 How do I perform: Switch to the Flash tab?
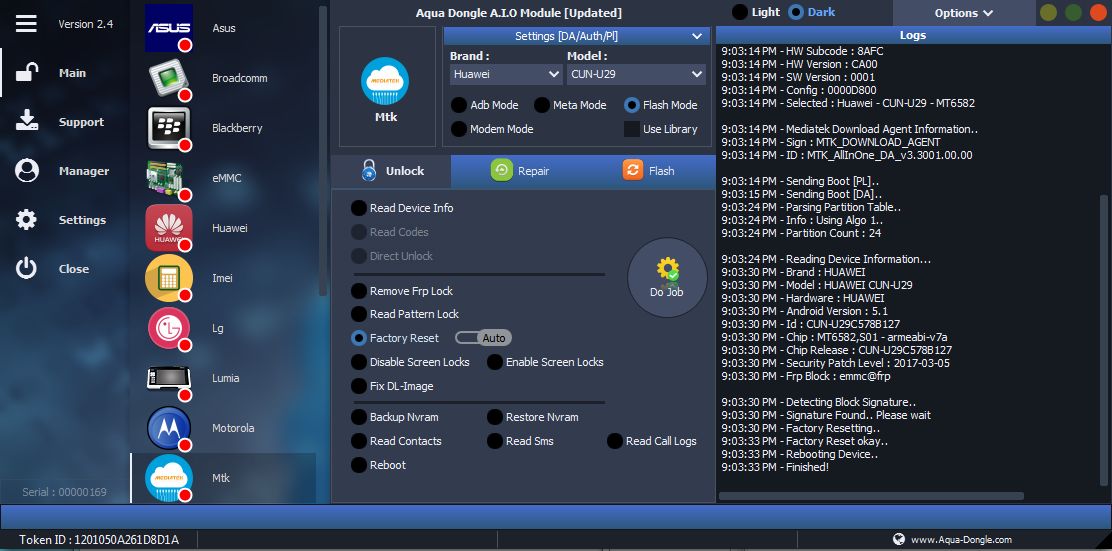click(x=649, y=171)
